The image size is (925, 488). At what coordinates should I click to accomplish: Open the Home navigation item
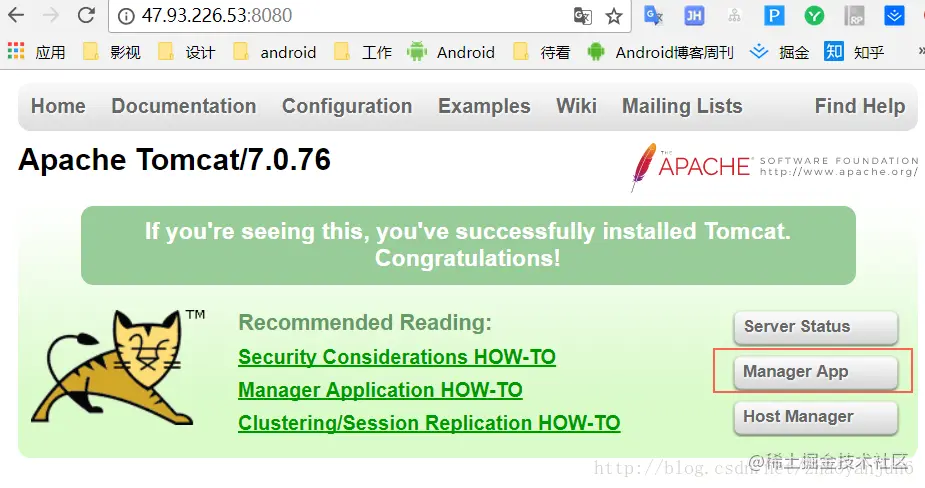[58, 106]
